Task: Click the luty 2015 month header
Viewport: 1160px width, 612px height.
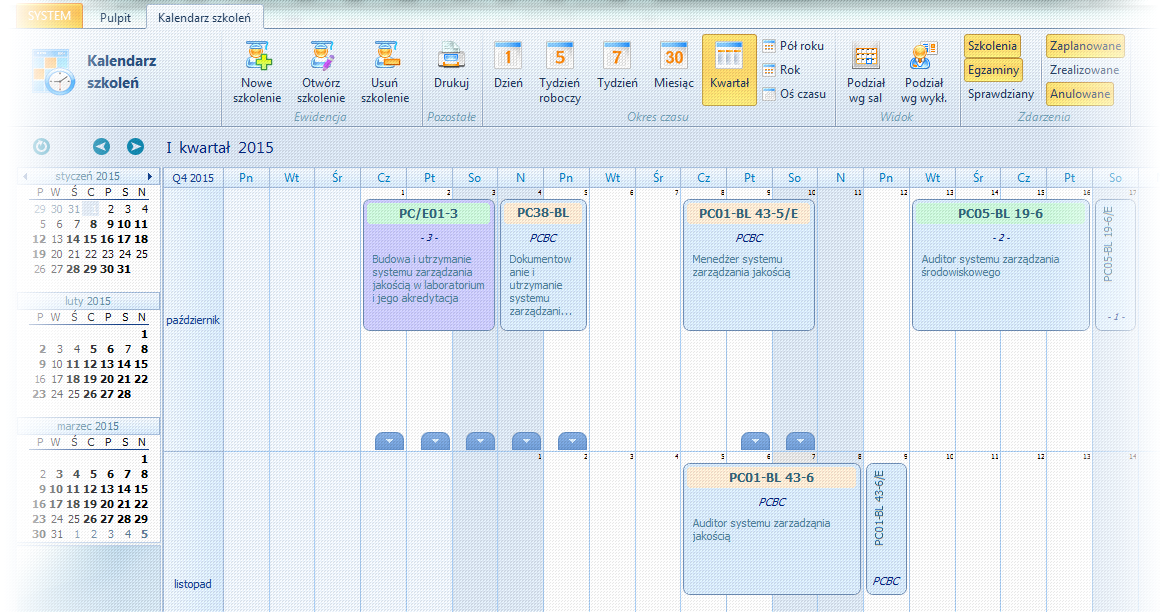Action: click(x=88, y=300)
